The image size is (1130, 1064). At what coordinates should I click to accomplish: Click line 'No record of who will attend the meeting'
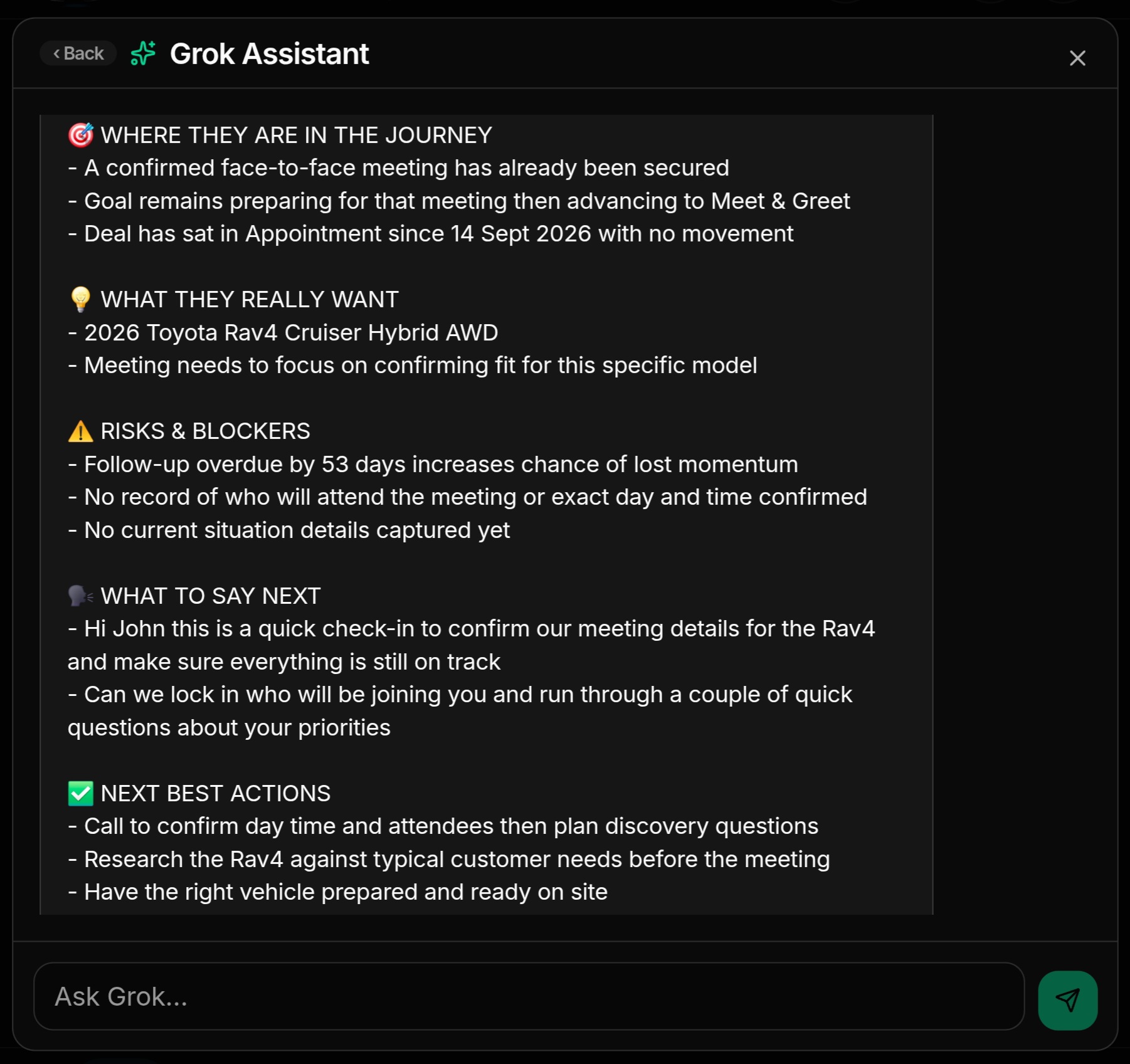pos(467,497)
